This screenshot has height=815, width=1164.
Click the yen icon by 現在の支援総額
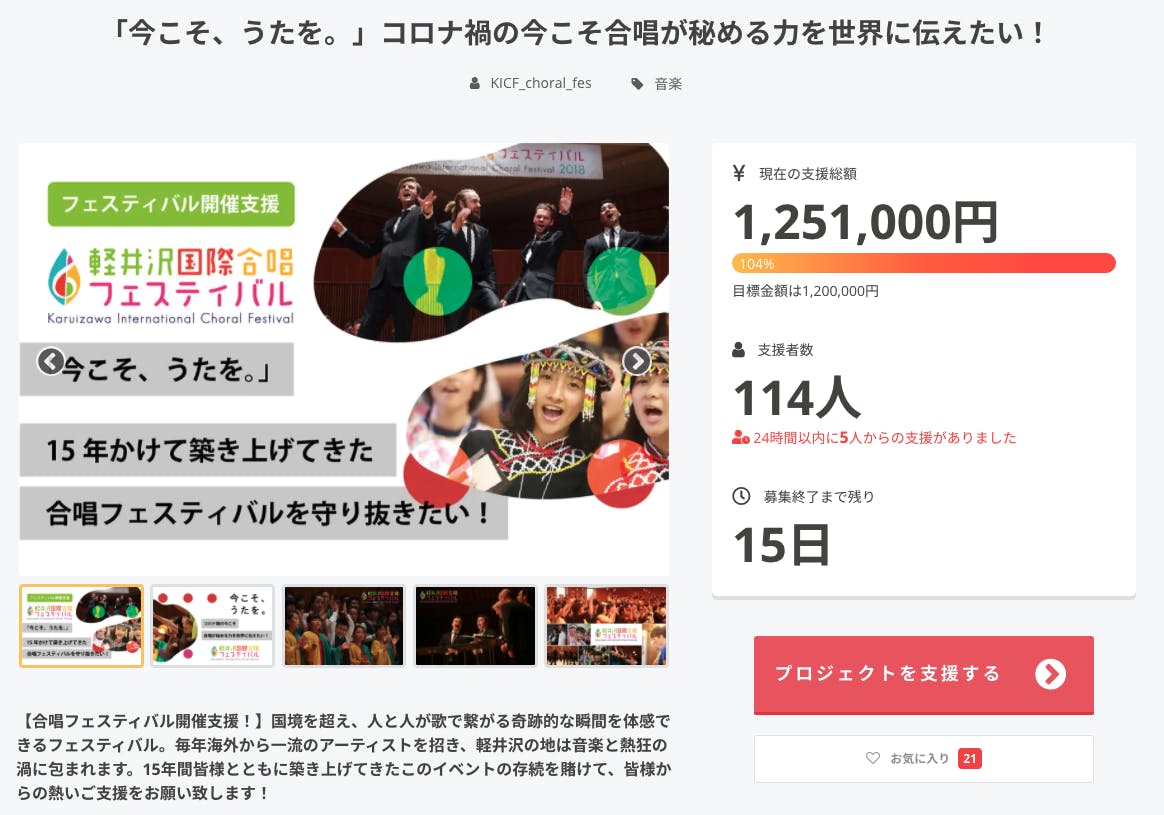point(739,173)
